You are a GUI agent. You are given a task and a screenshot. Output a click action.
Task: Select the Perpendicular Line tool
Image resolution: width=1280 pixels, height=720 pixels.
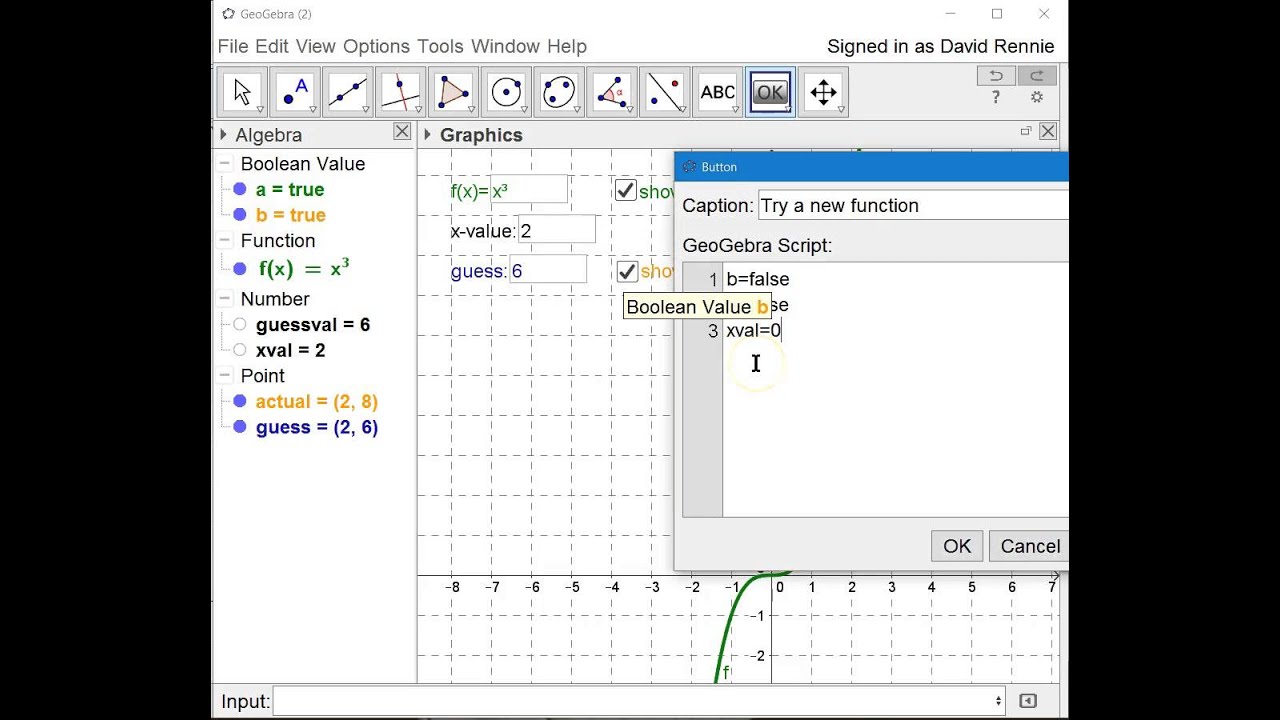(x=400, y=93)
